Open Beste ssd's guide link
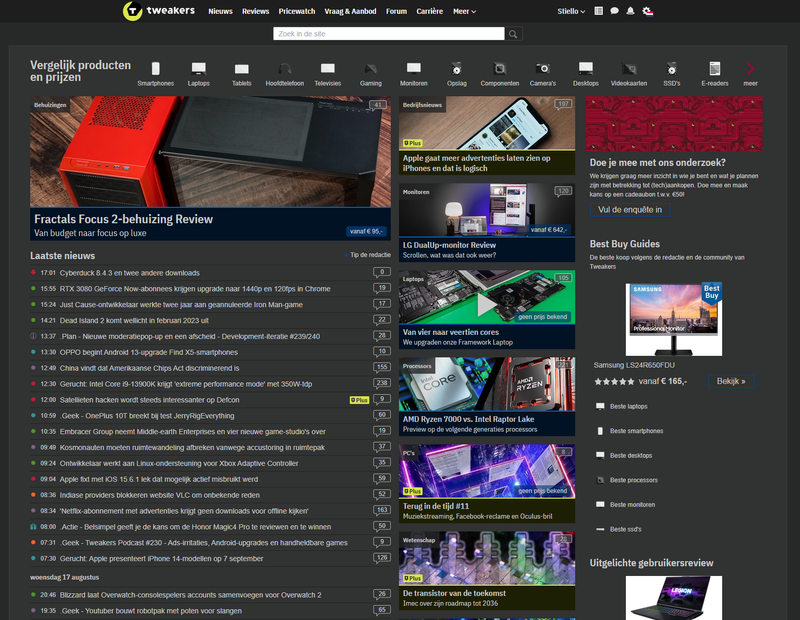The width and height of the screenshot is (800, 620). [626, 529]
